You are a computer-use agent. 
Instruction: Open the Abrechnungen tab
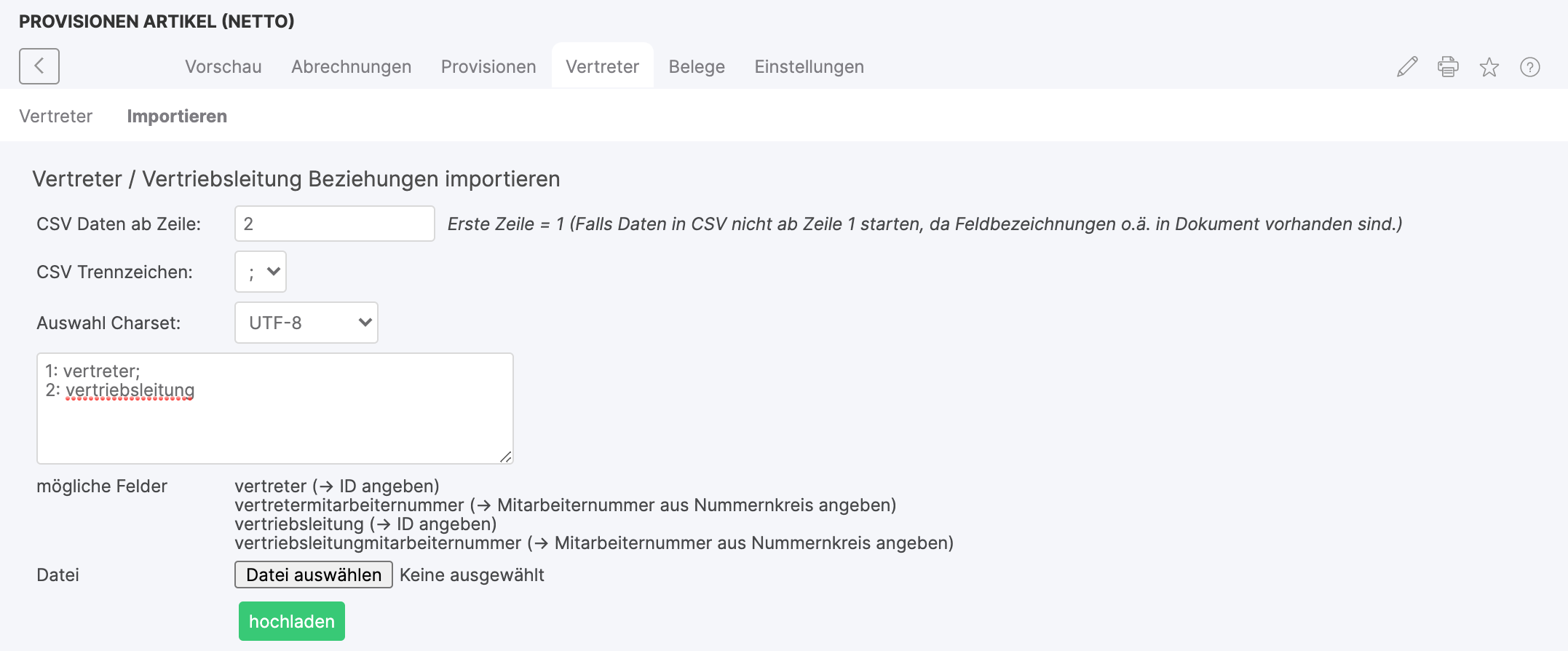coord(351,66)
